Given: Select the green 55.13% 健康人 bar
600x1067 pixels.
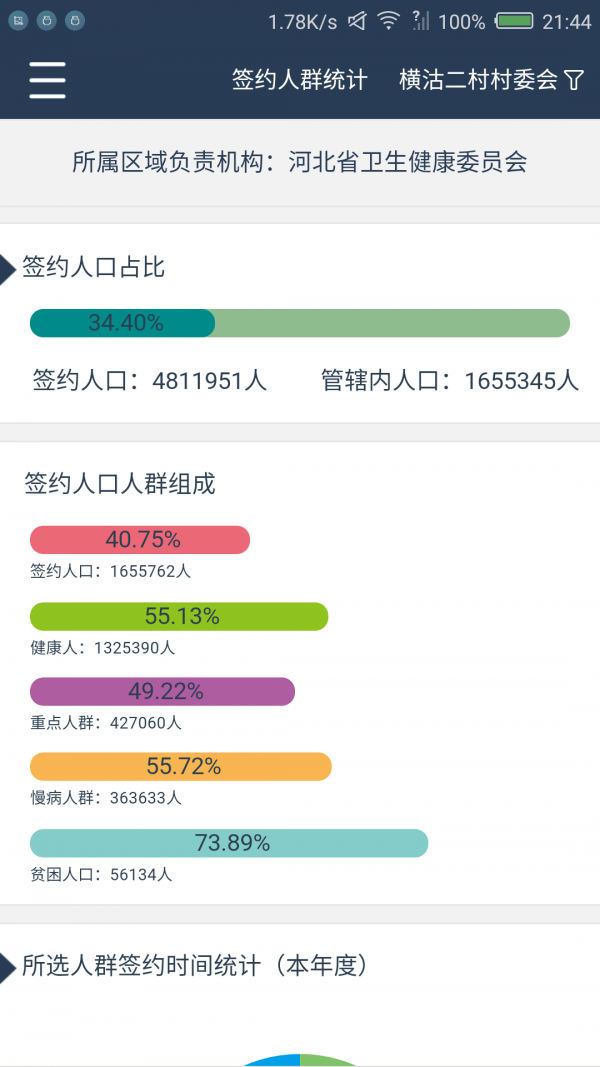Looking at the screenshot, I should (x=179, y=617).
